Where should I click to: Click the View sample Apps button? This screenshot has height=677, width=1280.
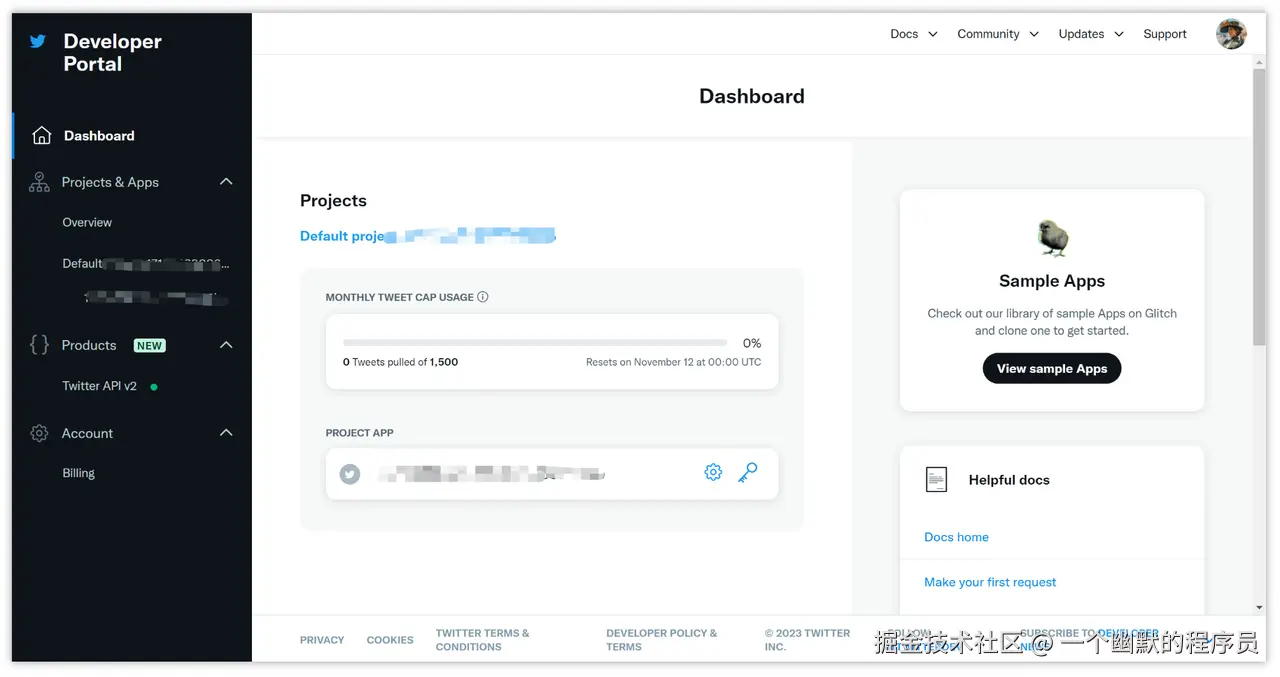(1052, 368)
